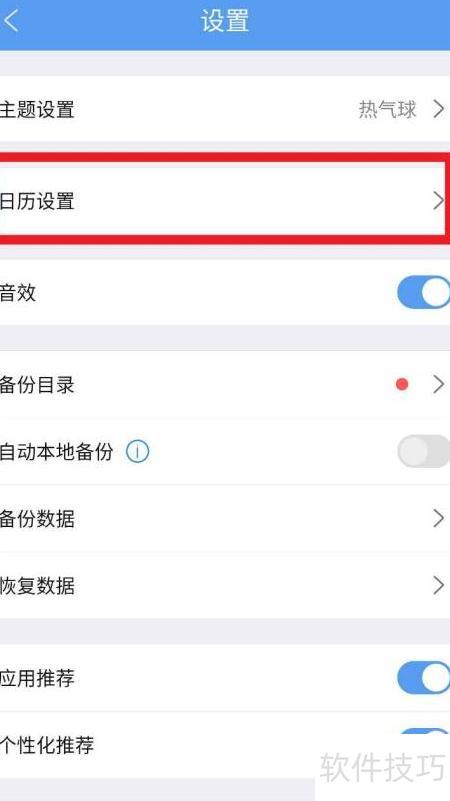Open the 主题设置 menu row
Screen dimensions: 450x801
click(225, 109)
